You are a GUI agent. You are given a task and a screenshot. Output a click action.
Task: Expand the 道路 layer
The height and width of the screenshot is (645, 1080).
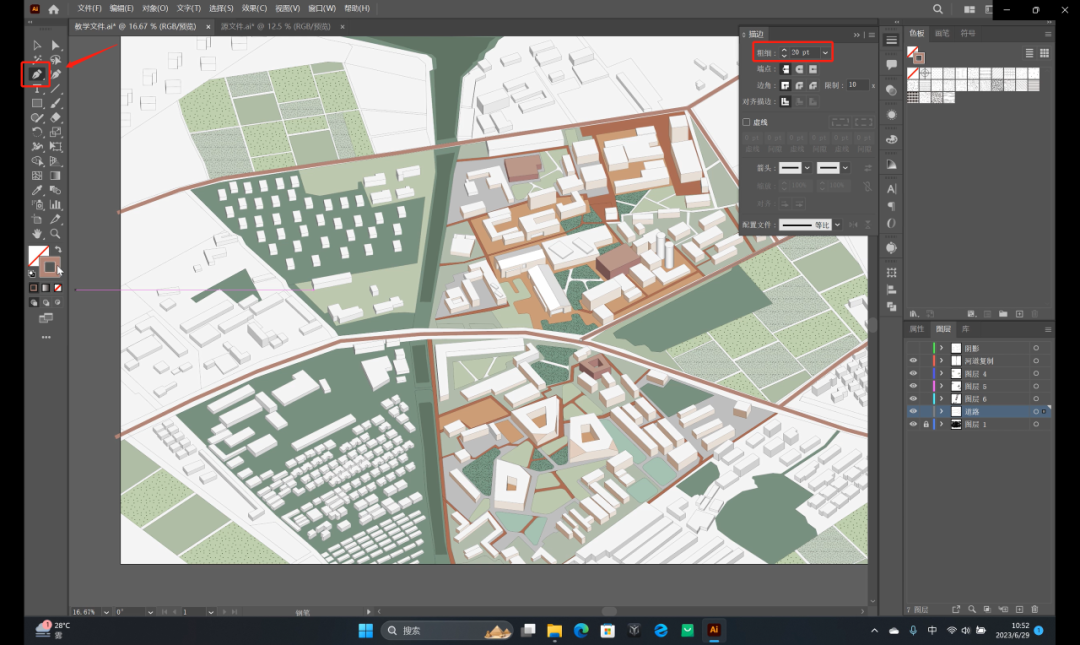(x=942, y=411)
